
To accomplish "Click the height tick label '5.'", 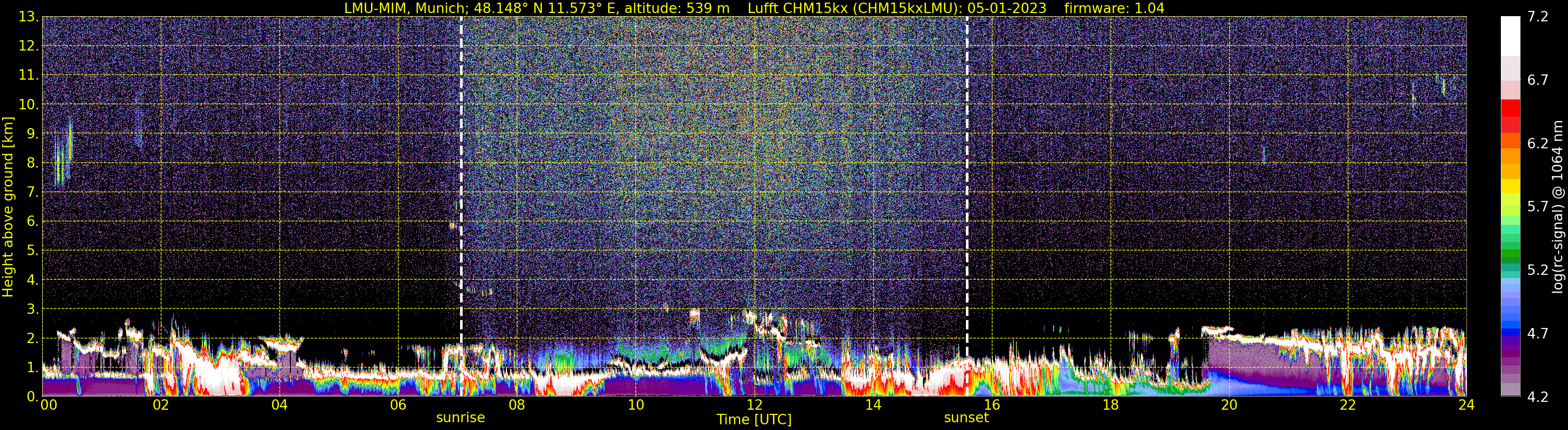I will [32, 251].
